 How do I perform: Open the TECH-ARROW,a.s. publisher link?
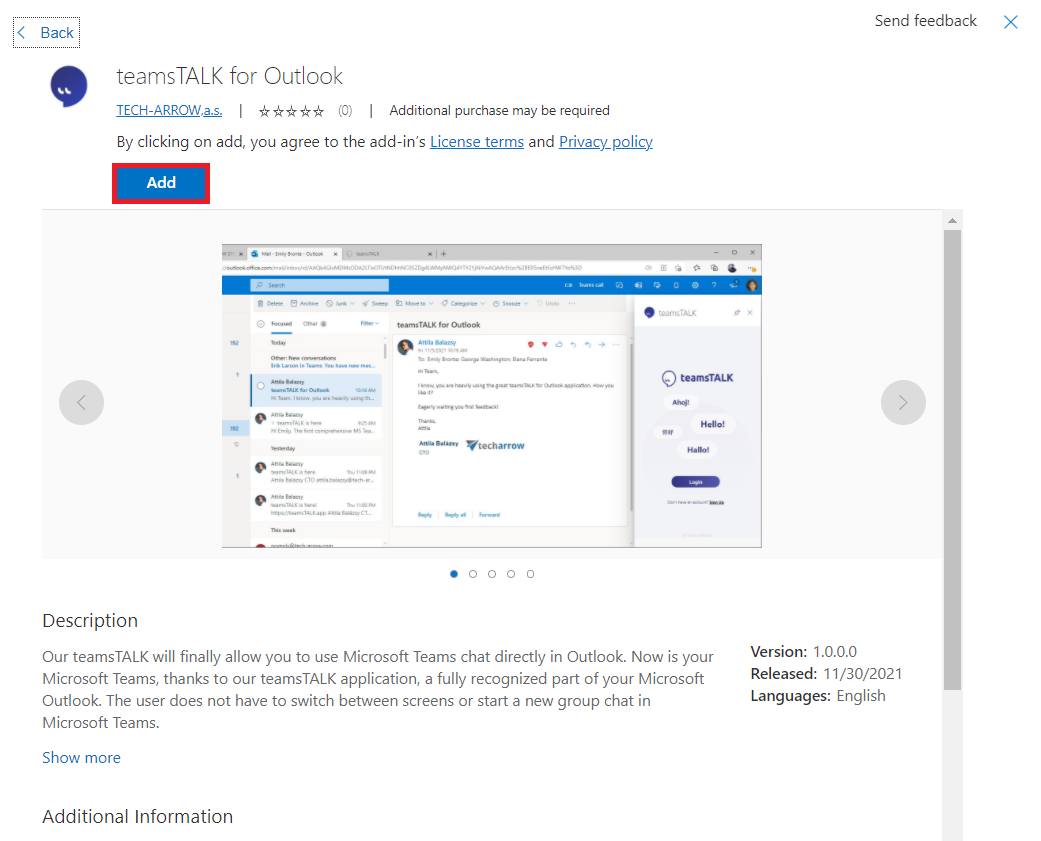click(169, 110)
